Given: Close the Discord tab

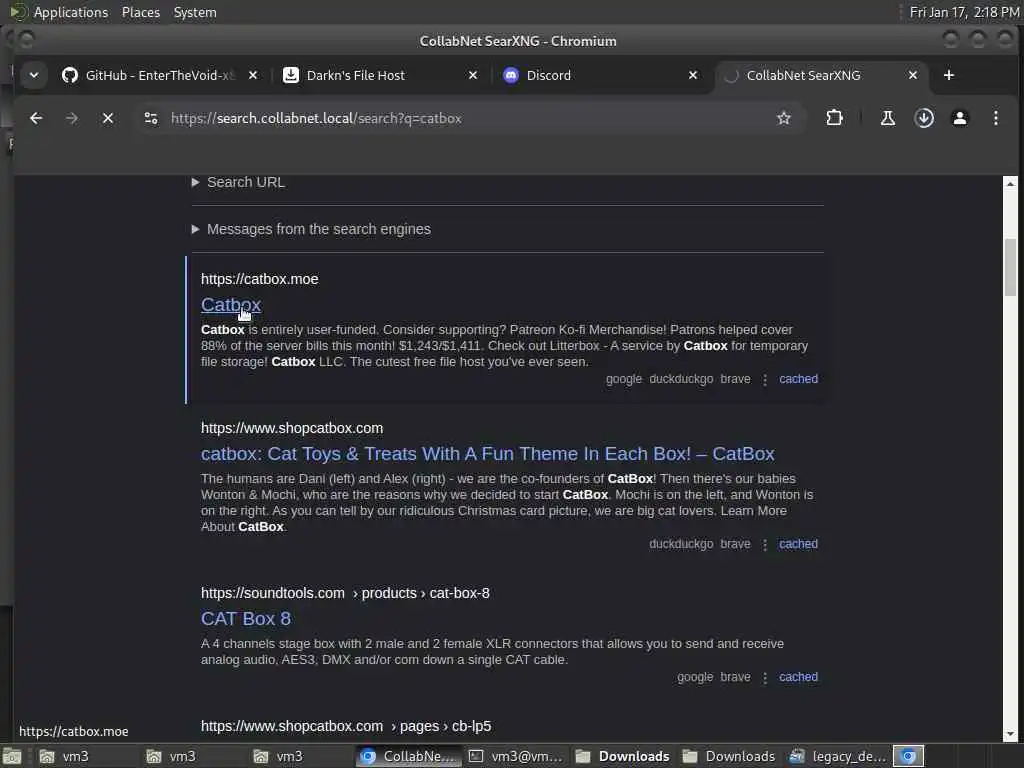Looking at the screenshot, I should (x=693, y=75).
